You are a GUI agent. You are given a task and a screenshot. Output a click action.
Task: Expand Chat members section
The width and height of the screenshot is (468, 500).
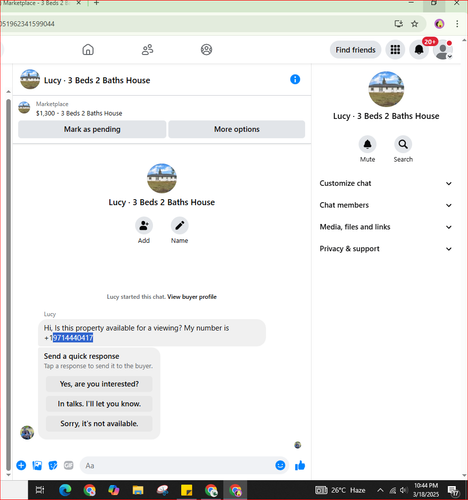point(386,205)
